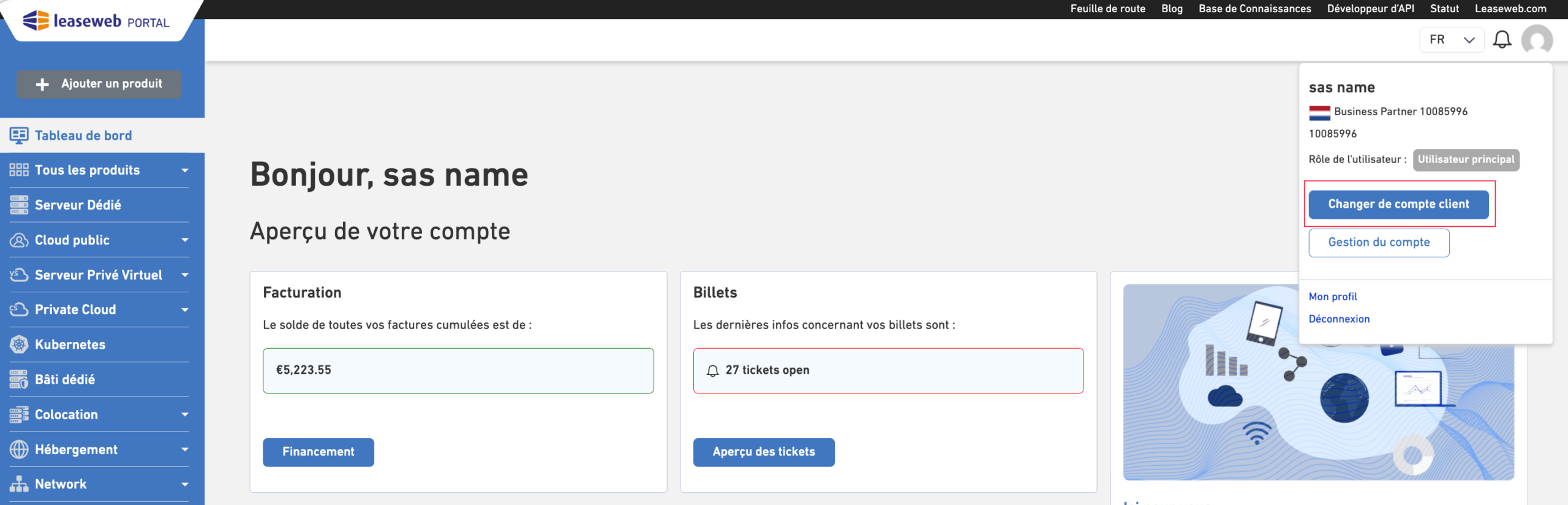Click the 27 tickets open box
Image resolution: width=1568 pixels, height=505 pixels.
(x=888, y=371)
